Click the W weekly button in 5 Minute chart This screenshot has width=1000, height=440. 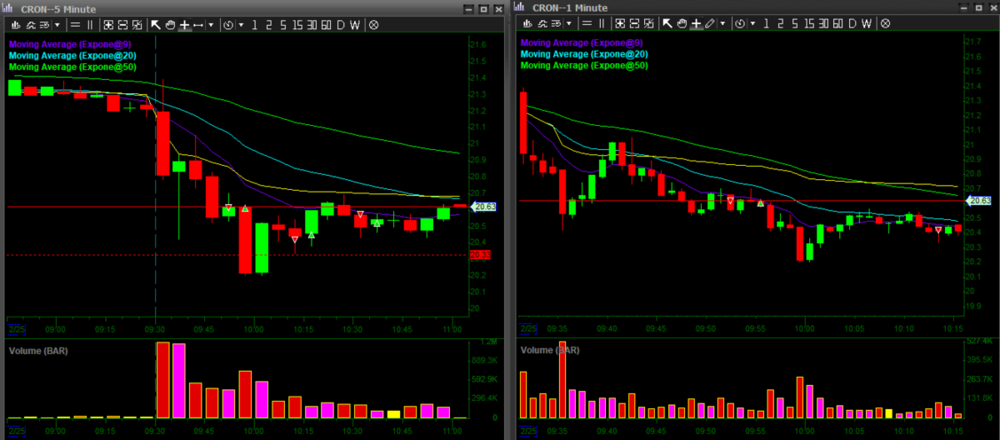[355, 23]
